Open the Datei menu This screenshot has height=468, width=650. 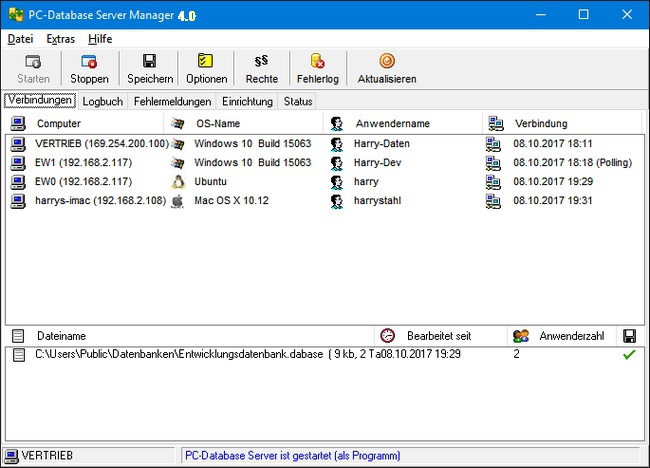tap(20, 39)
